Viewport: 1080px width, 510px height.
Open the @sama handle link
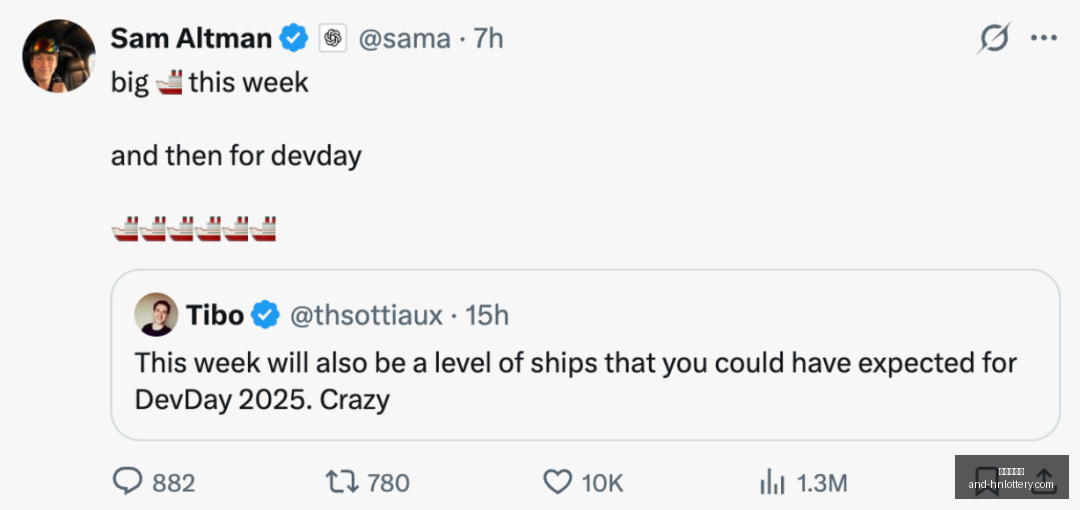(404, 39)
